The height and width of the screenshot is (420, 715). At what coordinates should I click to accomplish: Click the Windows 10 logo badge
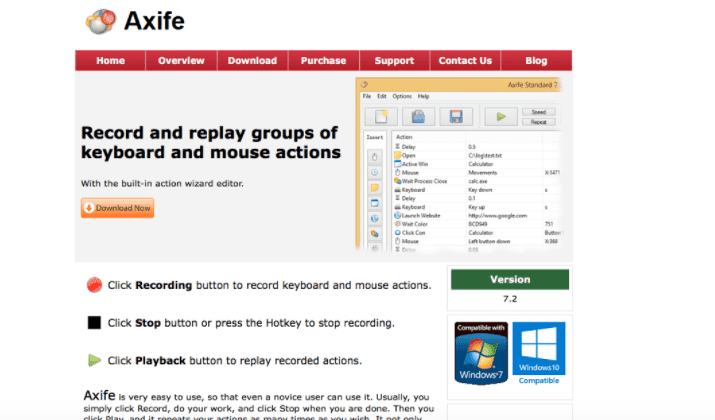539,348
